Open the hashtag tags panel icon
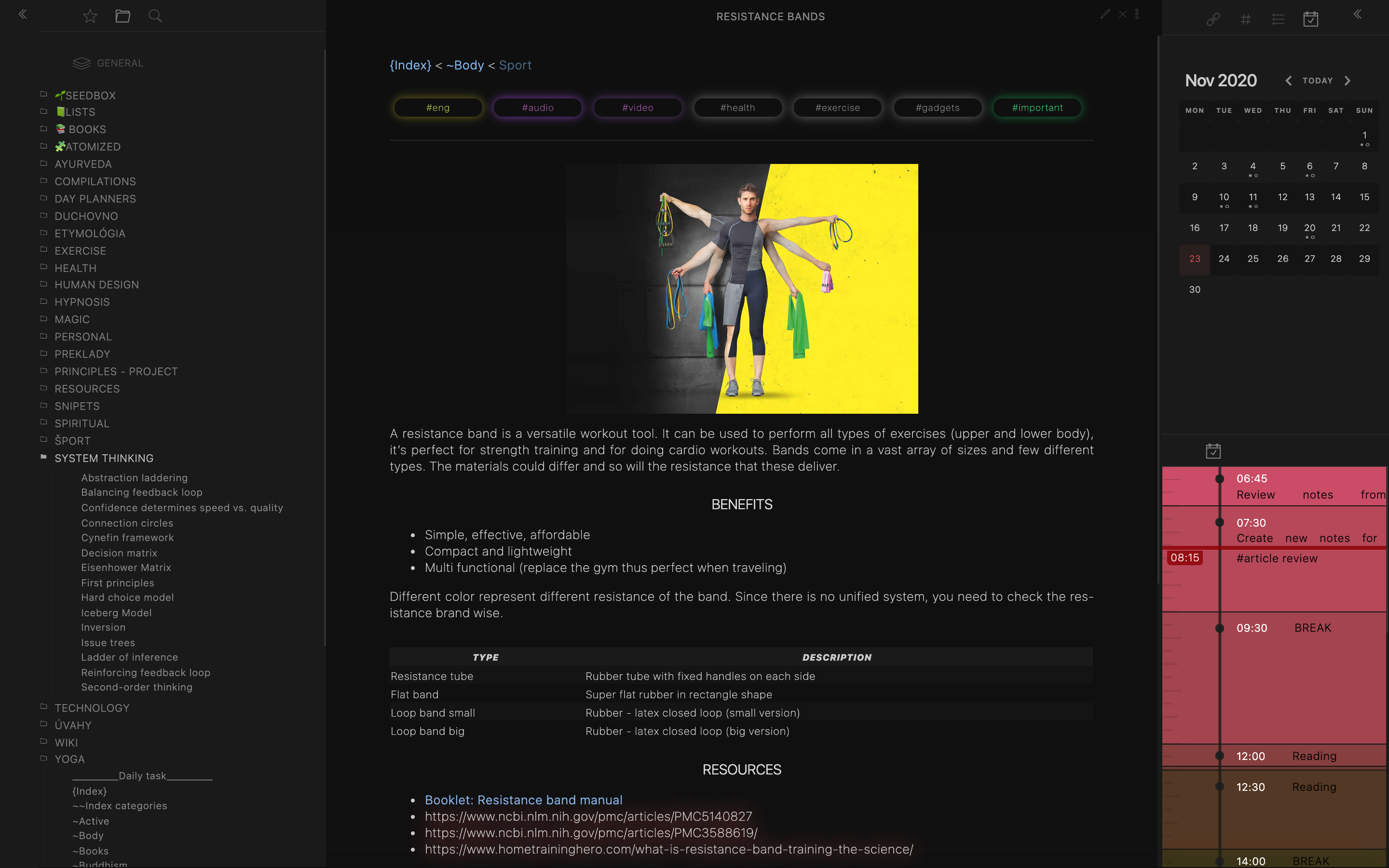The width and height of the screenshot is (1389, 868). coord(1245,19)
